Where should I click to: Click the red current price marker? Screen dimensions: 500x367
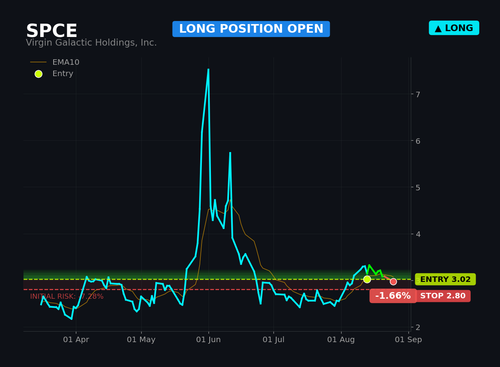tap(393, 282)
